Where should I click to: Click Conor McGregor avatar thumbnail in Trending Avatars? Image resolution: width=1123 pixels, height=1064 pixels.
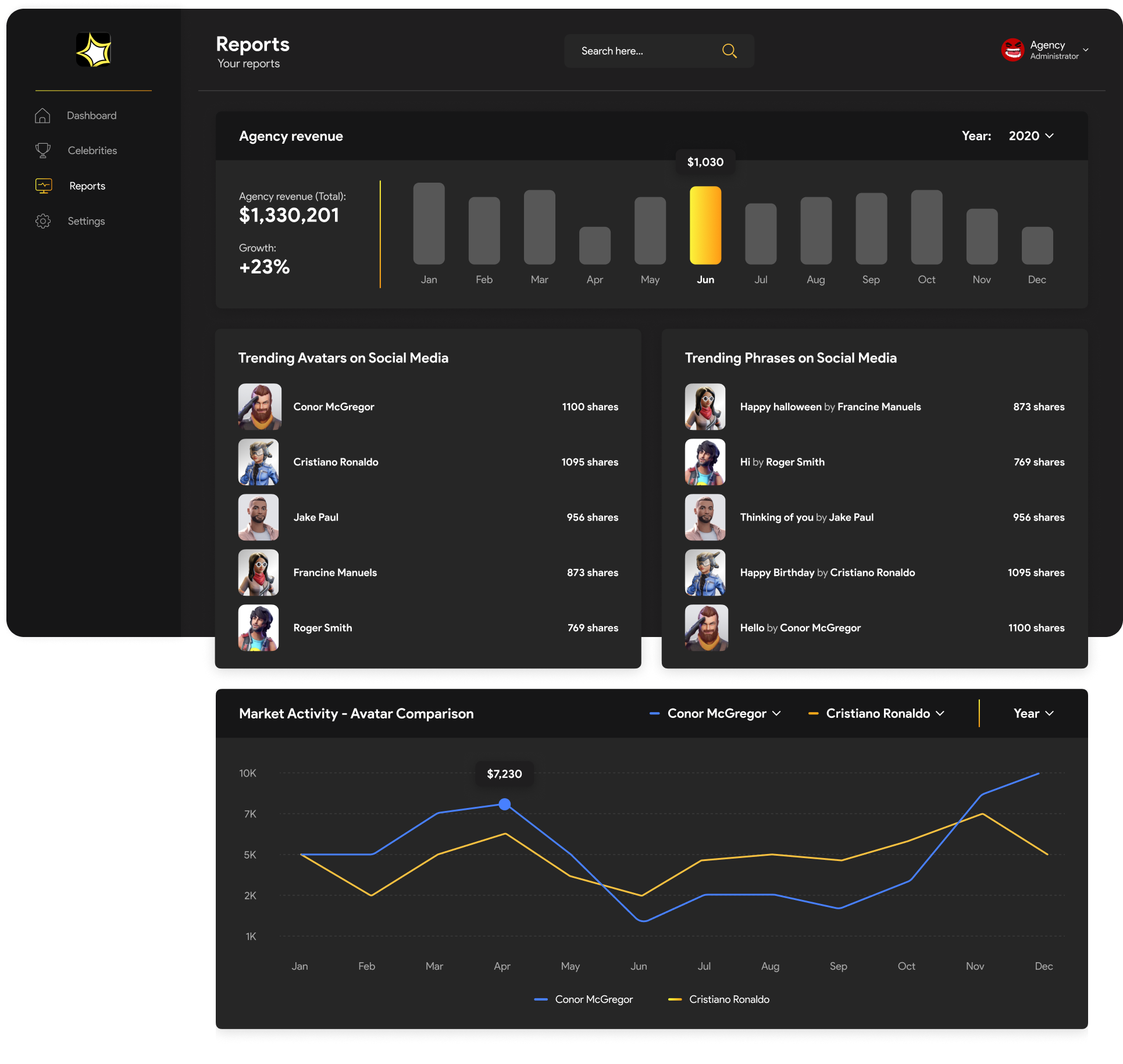tap(259, 407)
